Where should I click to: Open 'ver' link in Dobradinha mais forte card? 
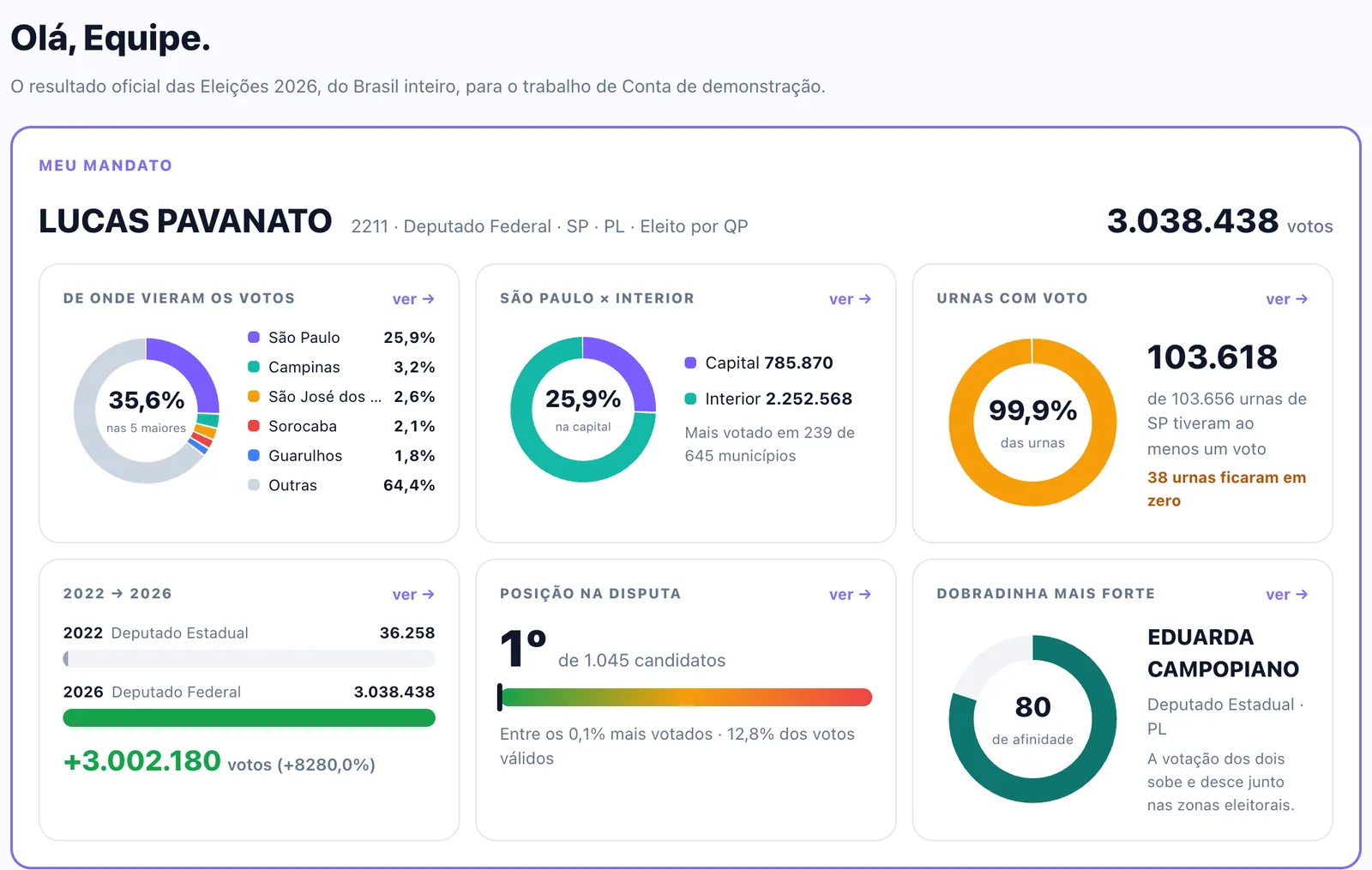(1286, 595)
